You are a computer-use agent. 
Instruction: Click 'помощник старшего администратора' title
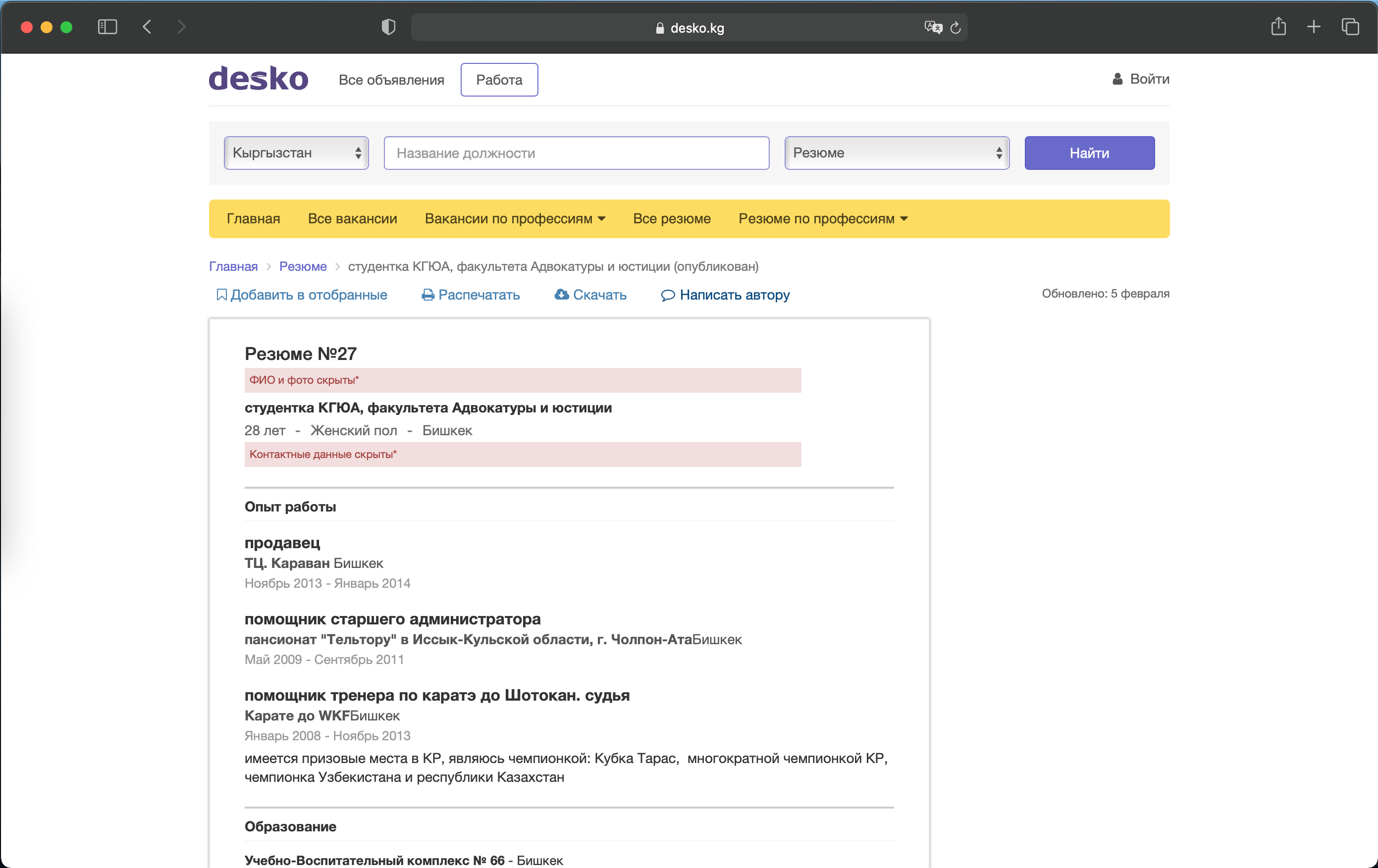tap(393, 618)
